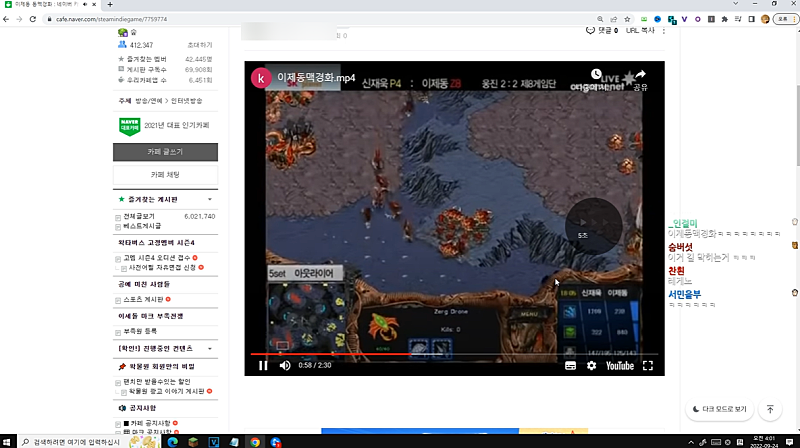This screenshot has width=800, height=448.
Task: Open browser zoom magnifier icon
Action: (600, 19)
